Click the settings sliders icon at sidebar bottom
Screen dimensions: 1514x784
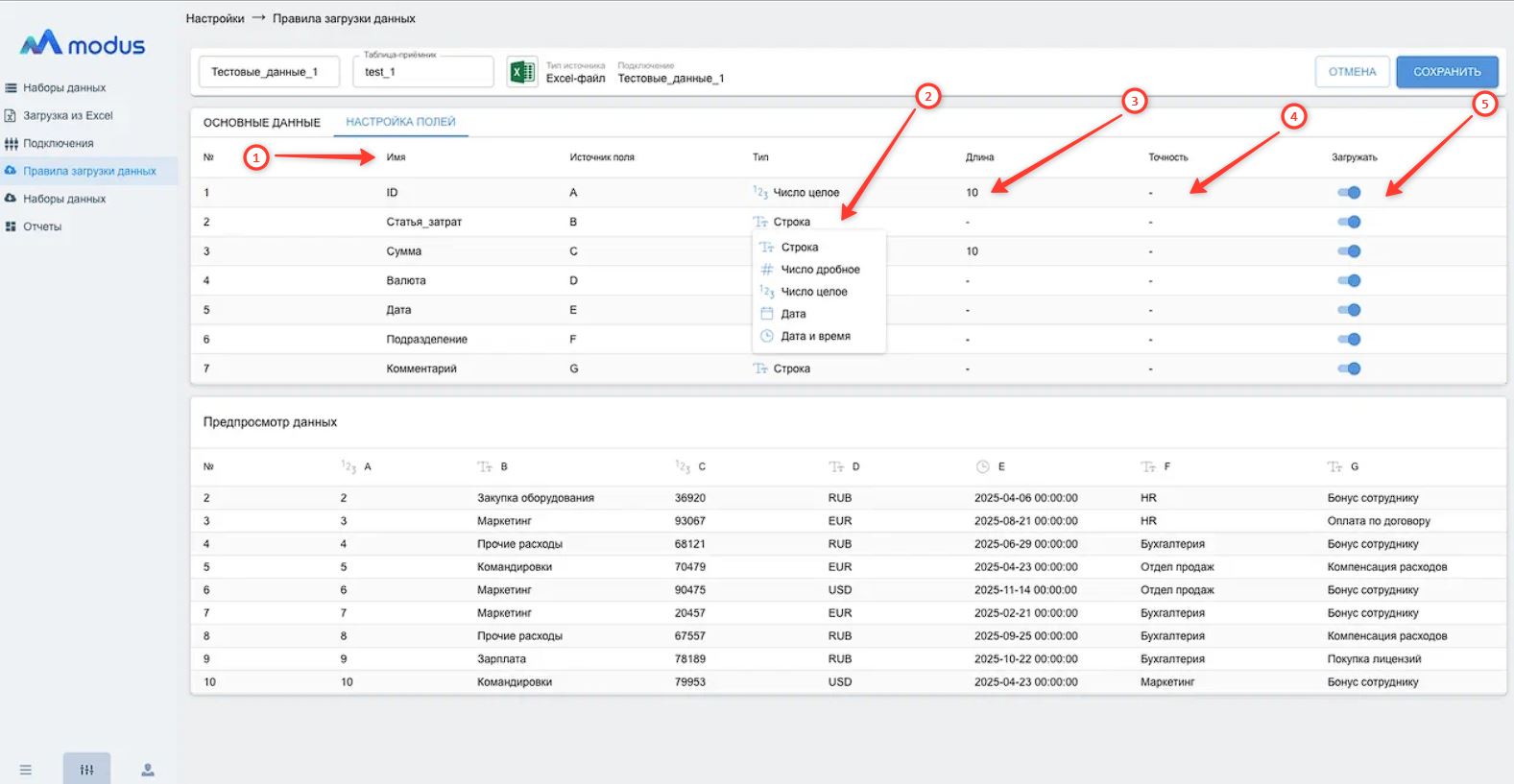click(86, 770)
